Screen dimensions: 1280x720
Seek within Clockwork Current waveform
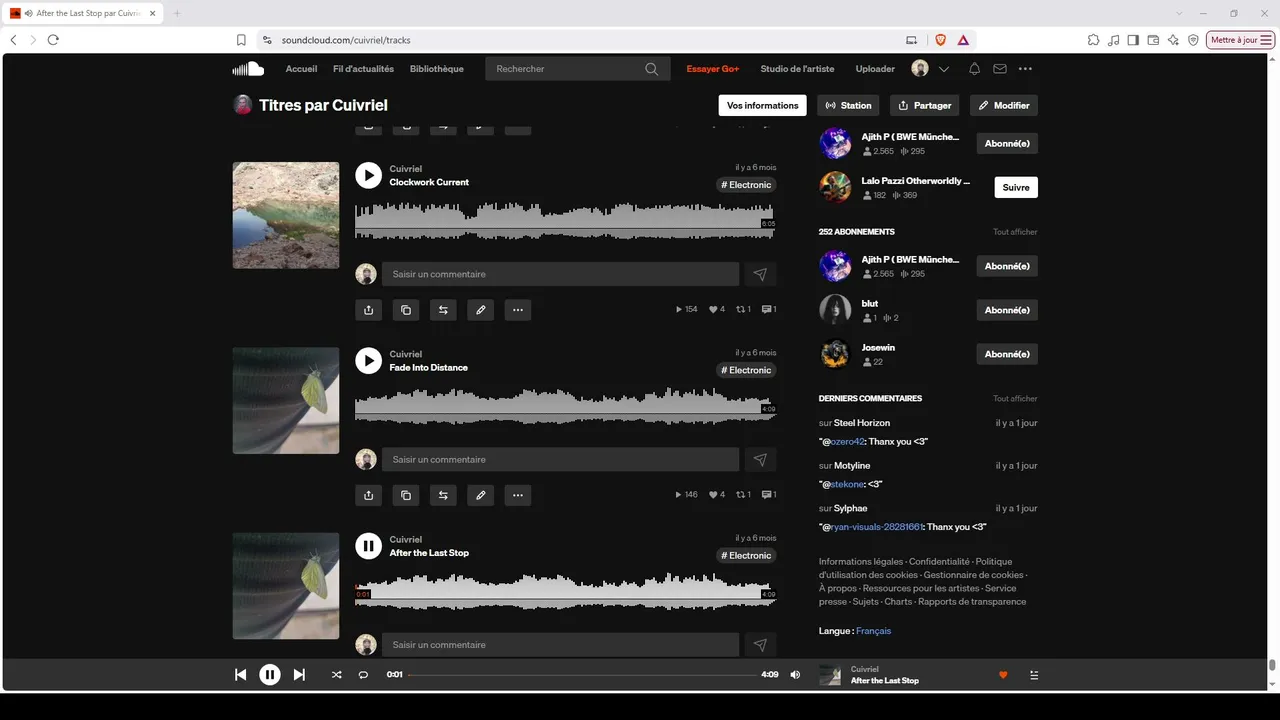pos(565,220)
